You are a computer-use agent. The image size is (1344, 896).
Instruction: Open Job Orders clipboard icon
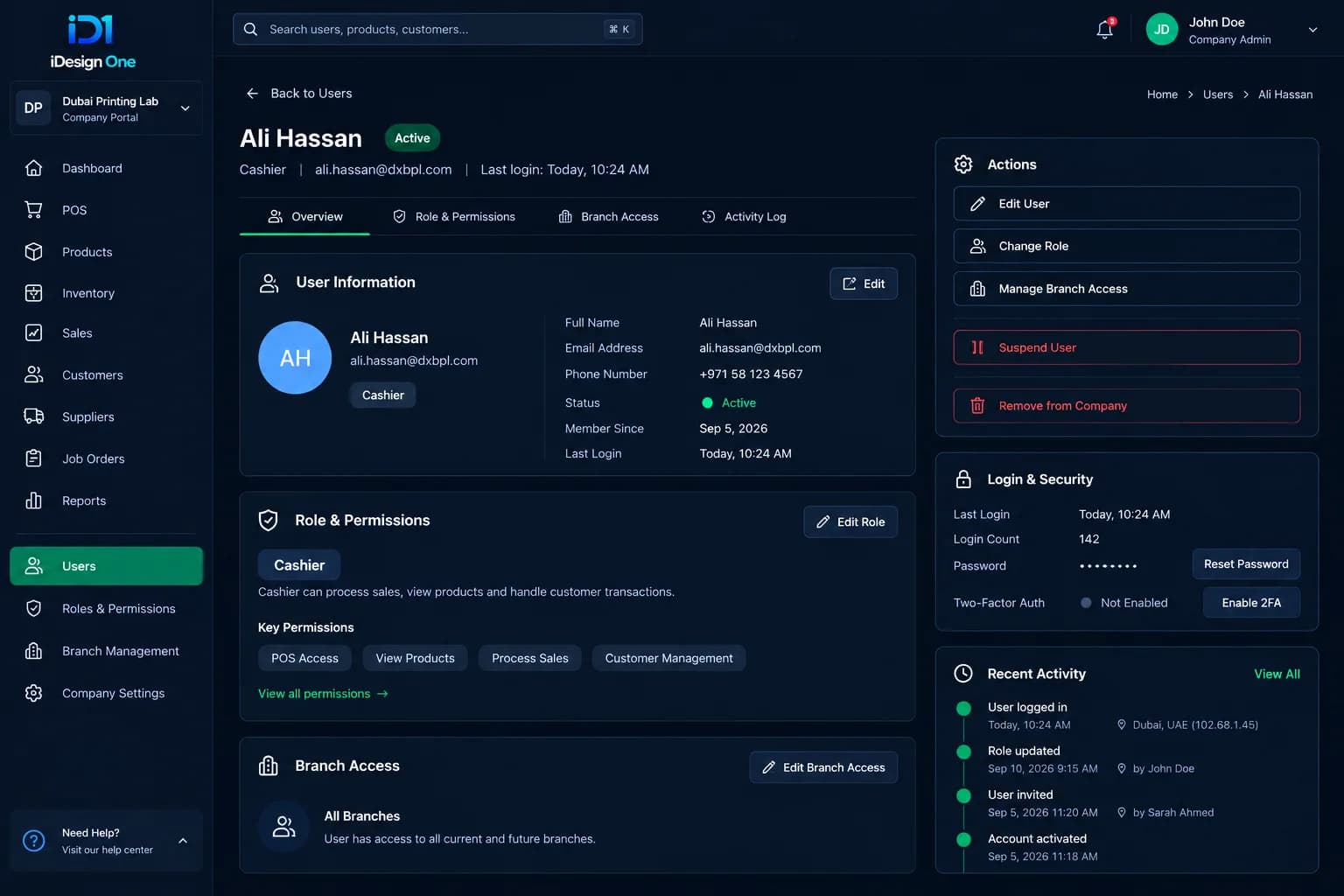[33, 458]
